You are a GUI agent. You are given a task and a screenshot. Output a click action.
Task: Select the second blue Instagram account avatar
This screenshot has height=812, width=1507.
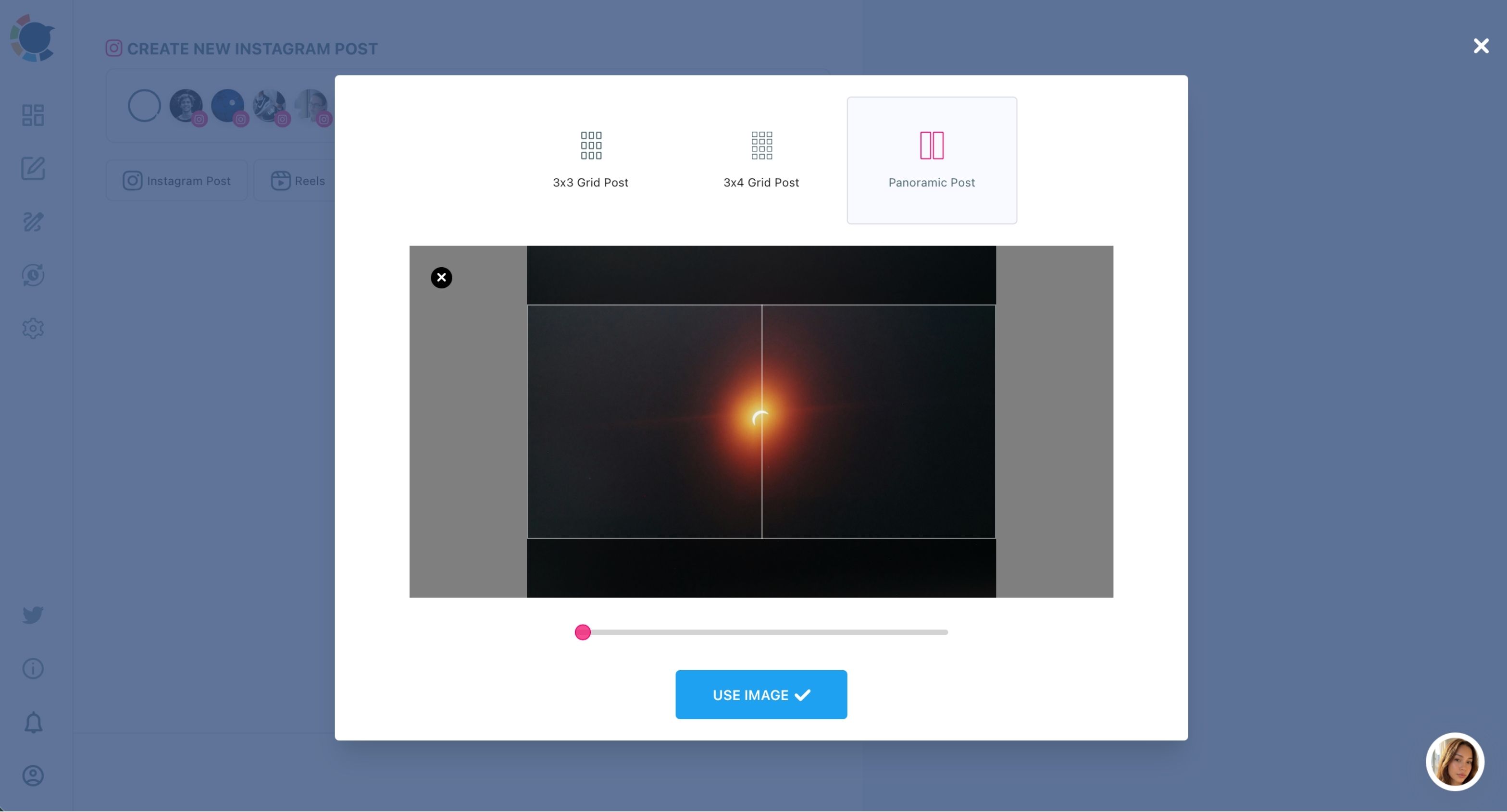(228, 106)
